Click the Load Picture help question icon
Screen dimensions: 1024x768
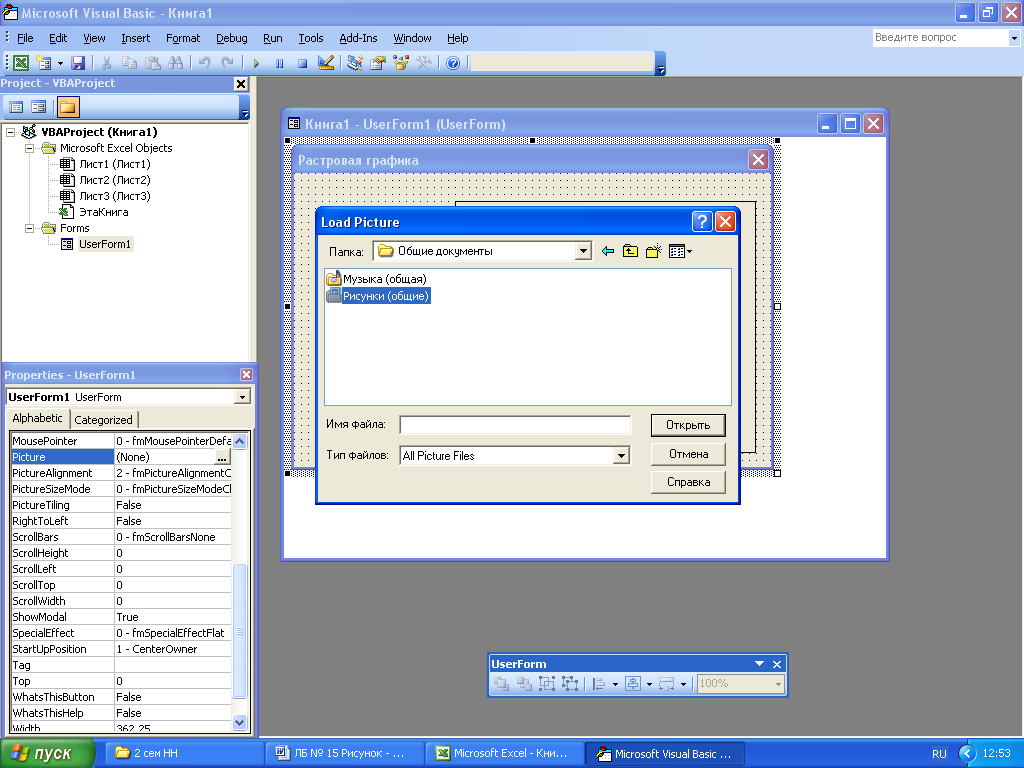tap(702, 222)
